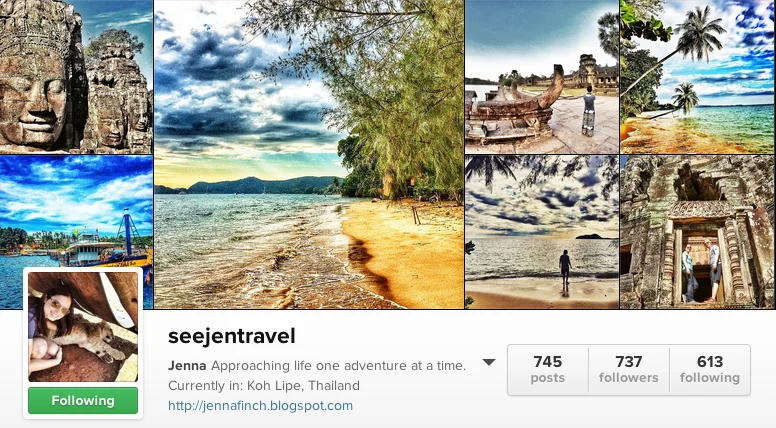Open the large central beach photo
Viewport: 776px width, 428px height.
(x=309, y=154)
